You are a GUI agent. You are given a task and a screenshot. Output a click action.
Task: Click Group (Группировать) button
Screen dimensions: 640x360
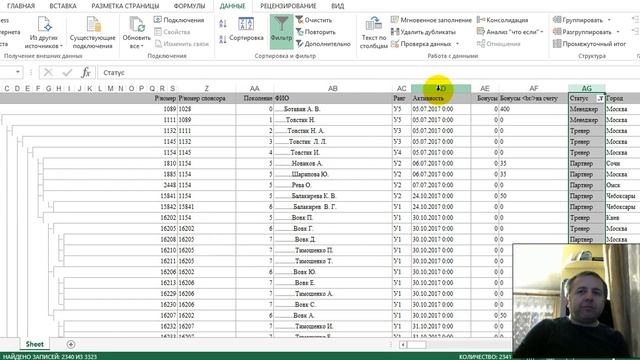click(x=578, y=20)
